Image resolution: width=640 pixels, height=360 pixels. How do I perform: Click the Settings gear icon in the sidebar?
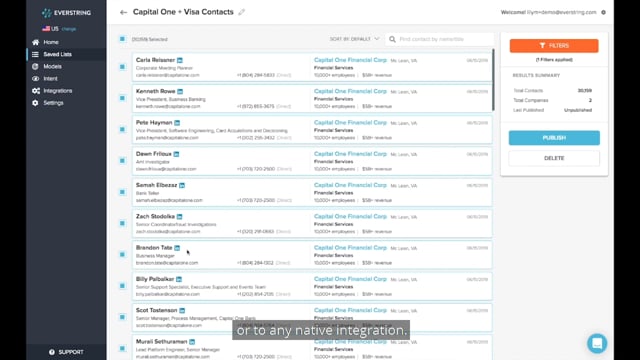click(x=36, y=103)
